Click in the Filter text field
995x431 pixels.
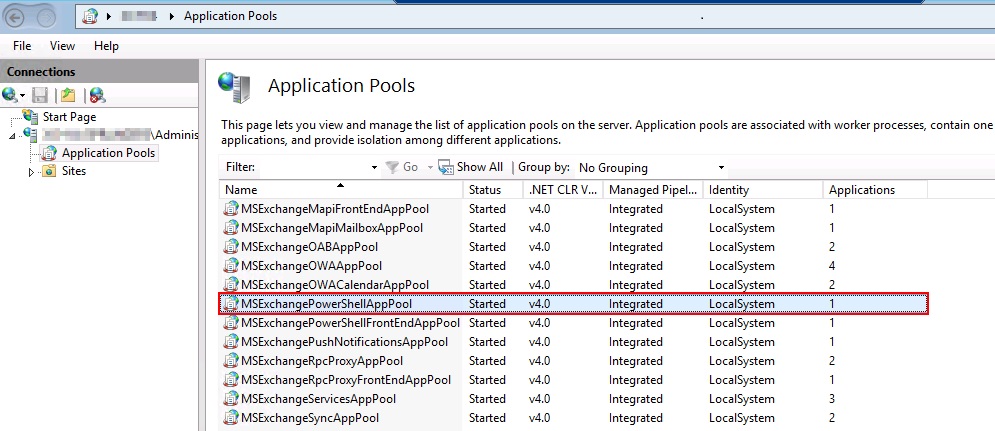[312, 168]
